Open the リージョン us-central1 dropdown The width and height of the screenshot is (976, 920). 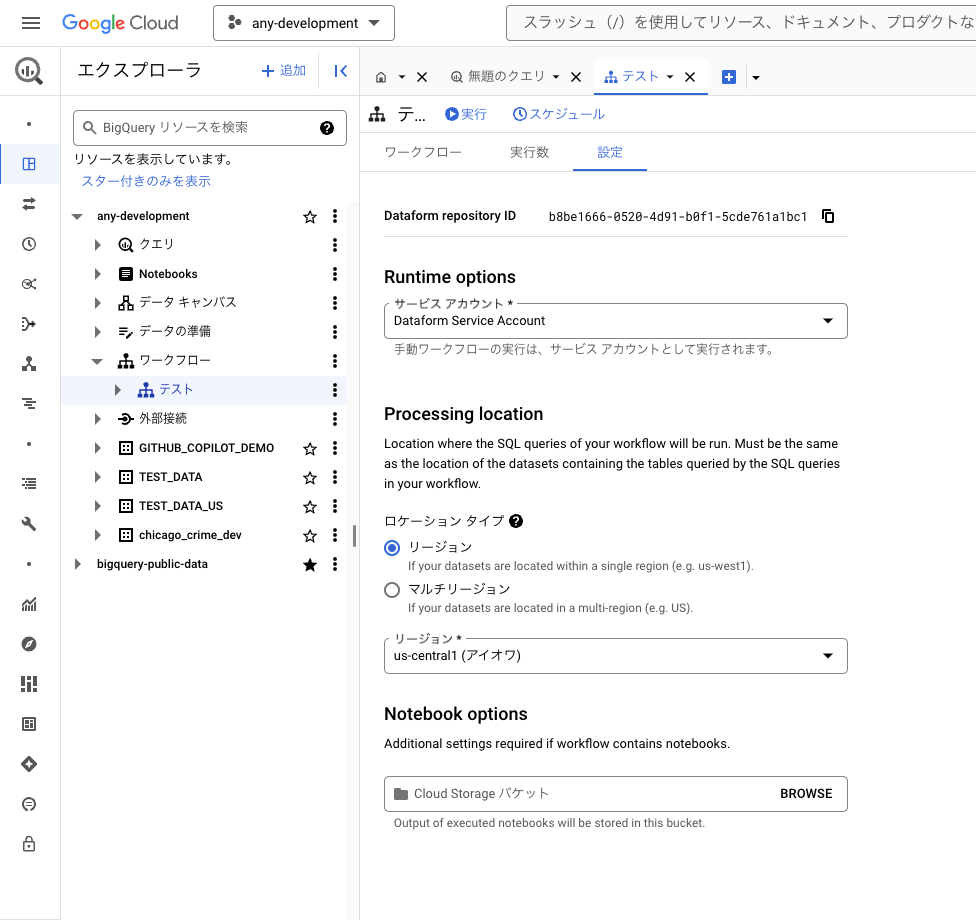click(x=616, y=656)
